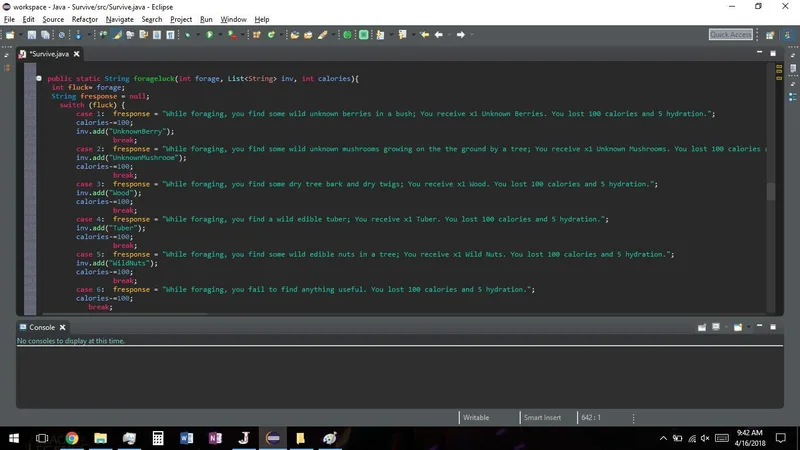The image size is (800, 450).
Task: Click the Save All toolbar icon
Action: [x=45, y=35]
